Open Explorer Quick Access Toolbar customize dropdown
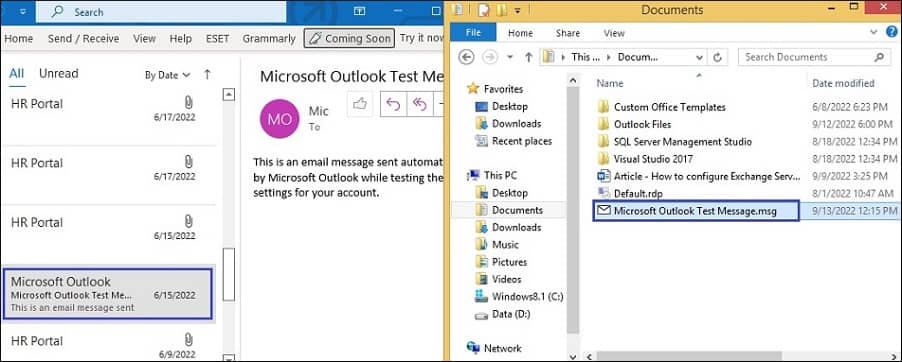The image size is (902, 362). [x=518, y=10]
